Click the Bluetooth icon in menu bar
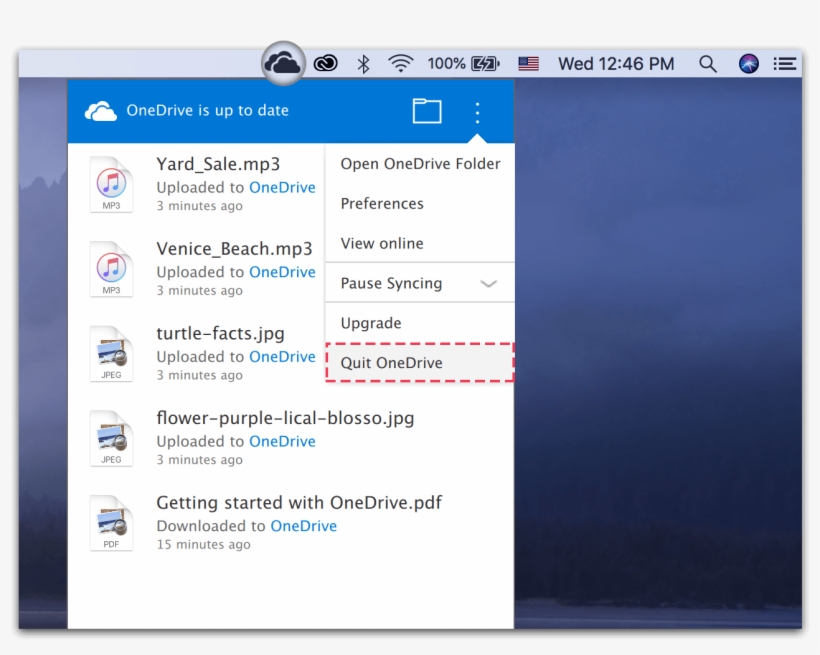 tap(364, 62)
